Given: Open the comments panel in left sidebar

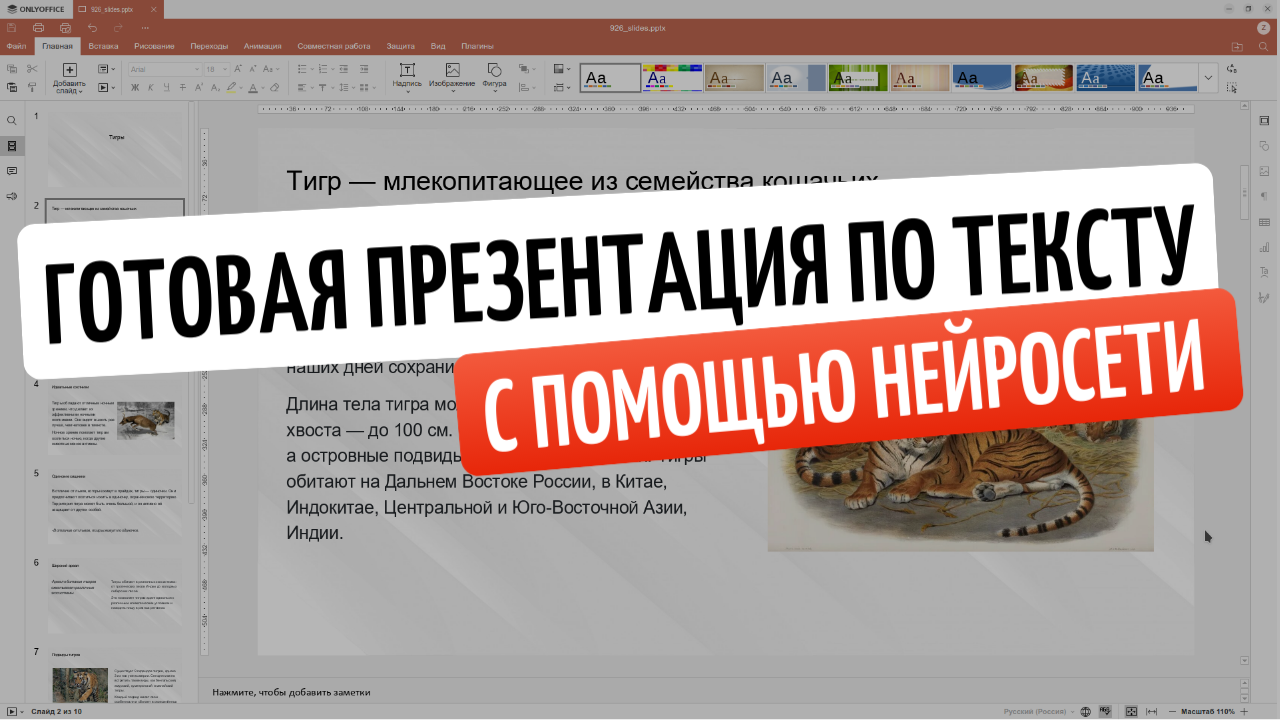Looking at the screenshot, I should (x=12, y=171).
